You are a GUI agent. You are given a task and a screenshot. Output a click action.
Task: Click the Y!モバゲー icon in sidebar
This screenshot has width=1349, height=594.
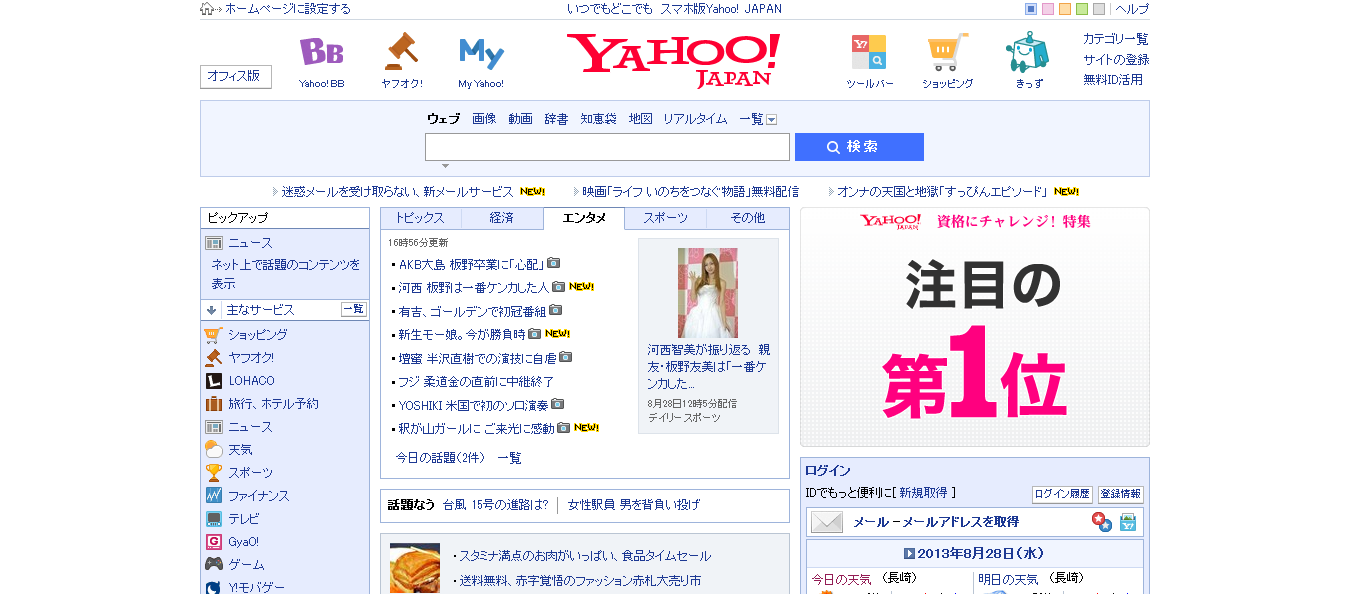[x=213, y=588]
